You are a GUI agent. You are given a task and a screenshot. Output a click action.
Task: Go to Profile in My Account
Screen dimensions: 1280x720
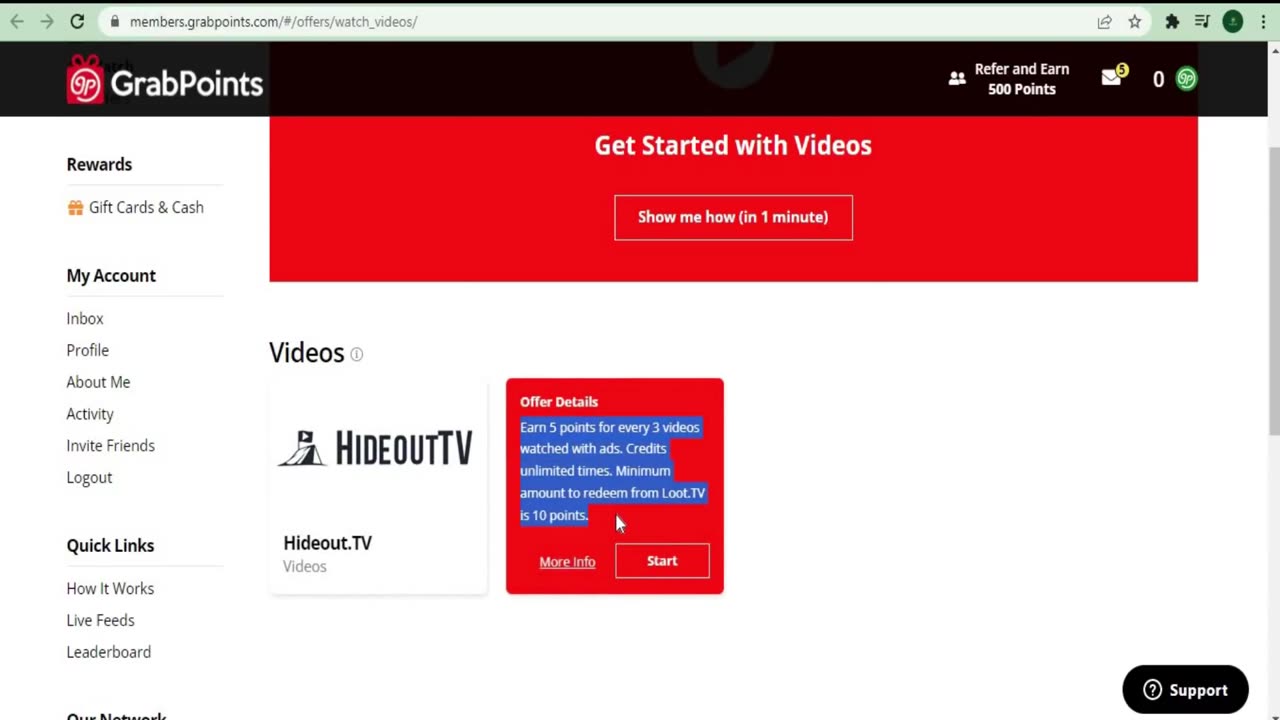click(88, 350)
